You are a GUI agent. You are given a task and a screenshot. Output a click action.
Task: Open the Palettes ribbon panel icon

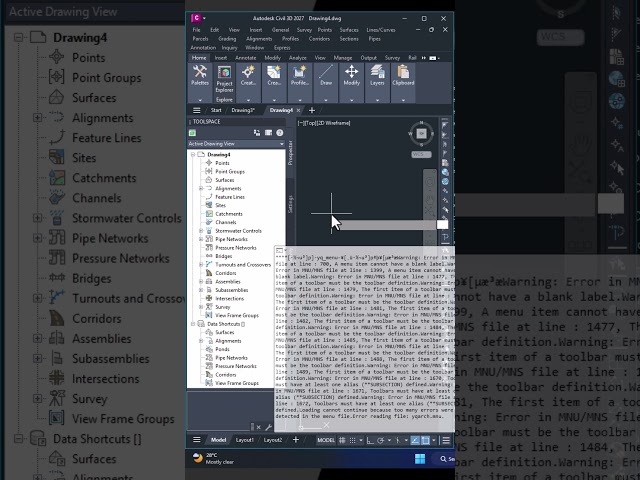[200, 72]
